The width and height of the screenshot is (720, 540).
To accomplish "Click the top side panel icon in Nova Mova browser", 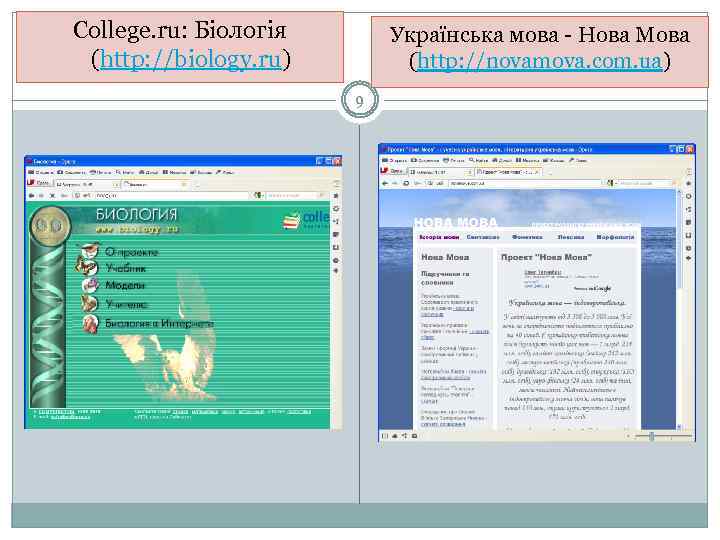I will [688, 183].
